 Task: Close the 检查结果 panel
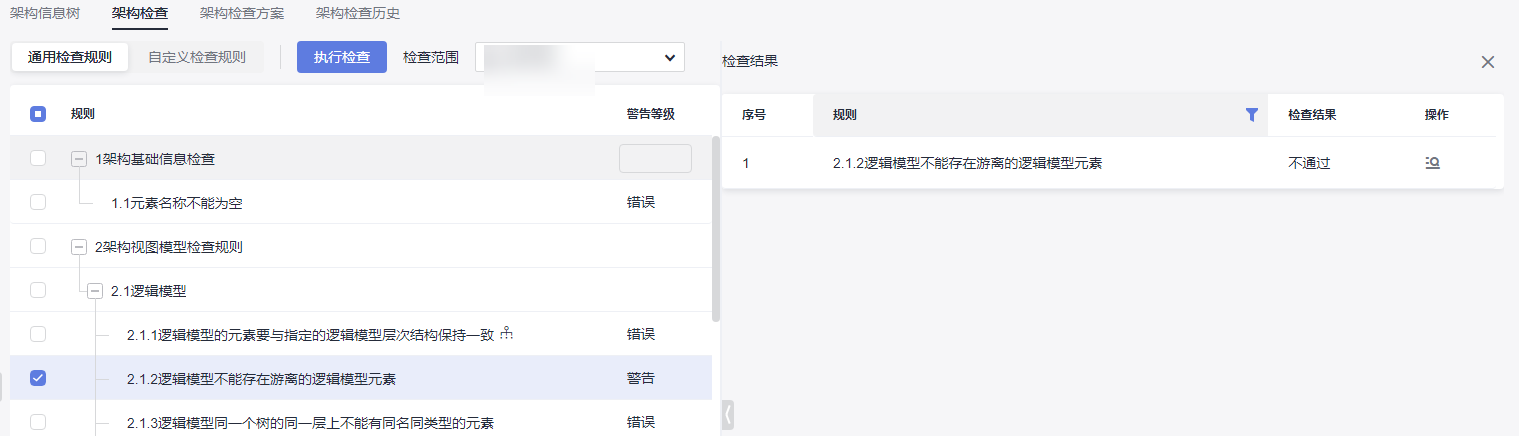coord(1488,62)
